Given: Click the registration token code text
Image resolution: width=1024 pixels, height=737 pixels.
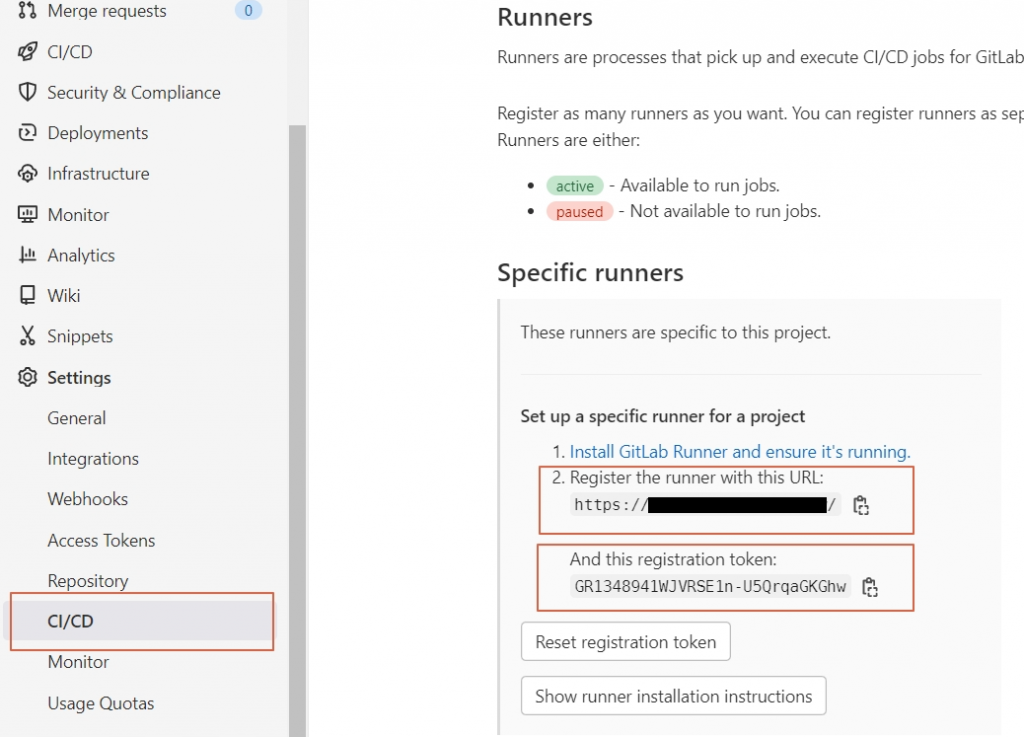Looking at the screenshot, I should 710,587.
